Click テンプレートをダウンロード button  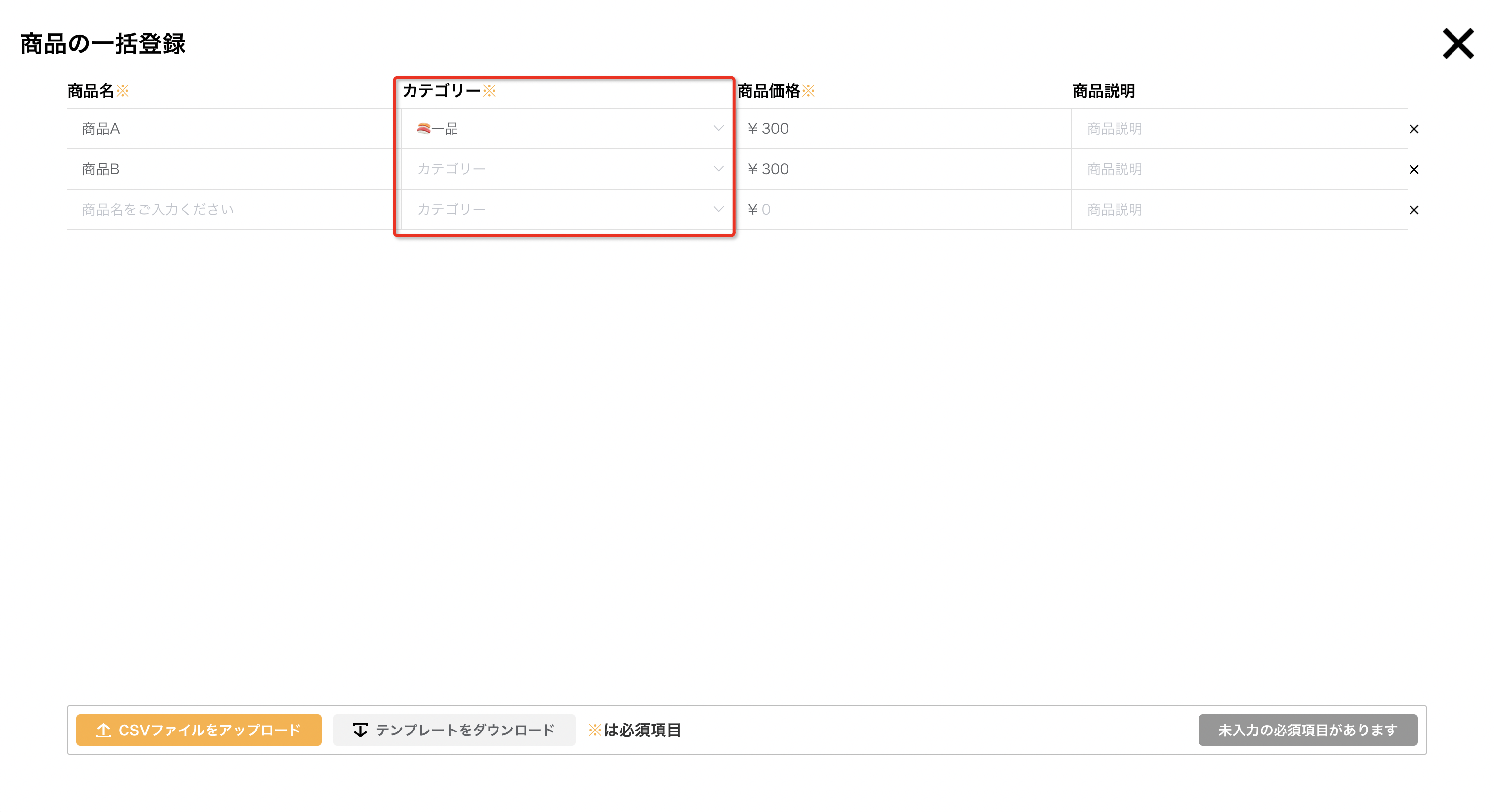pyautogui.click(x=454, y=730)
